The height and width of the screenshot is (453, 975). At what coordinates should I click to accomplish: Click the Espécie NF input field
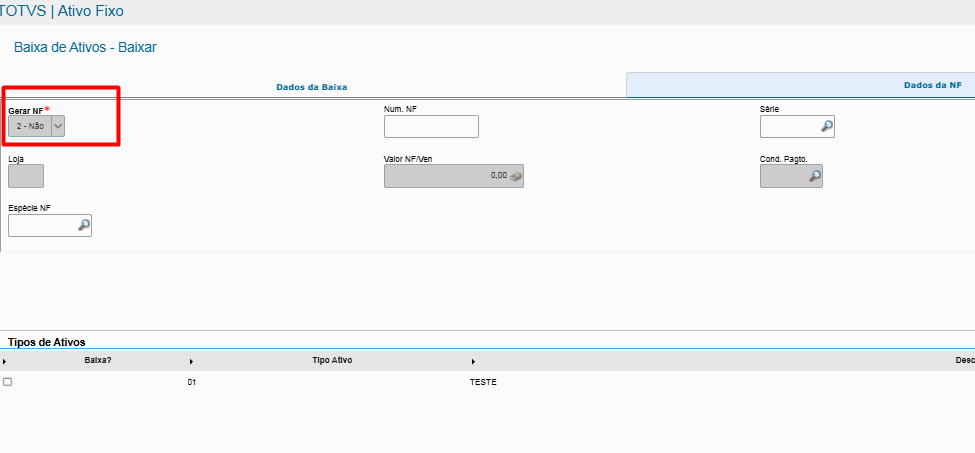point(50,225)
